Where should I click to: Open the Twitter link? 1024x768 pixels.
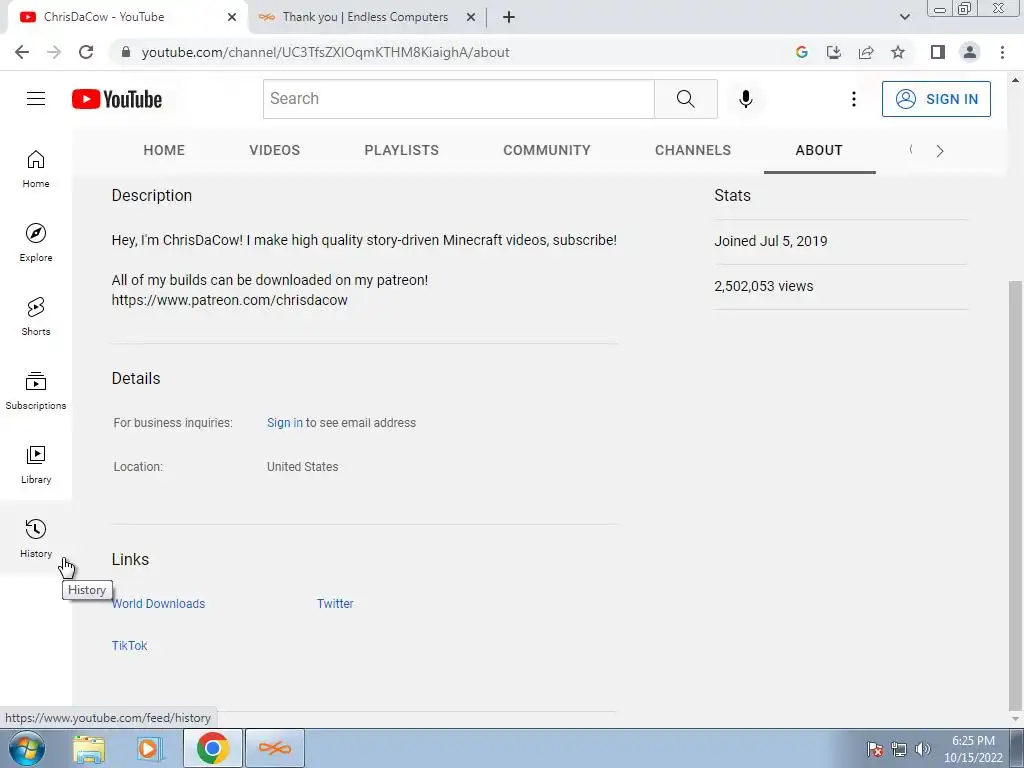pyautogui.click(x=335, y=603)
